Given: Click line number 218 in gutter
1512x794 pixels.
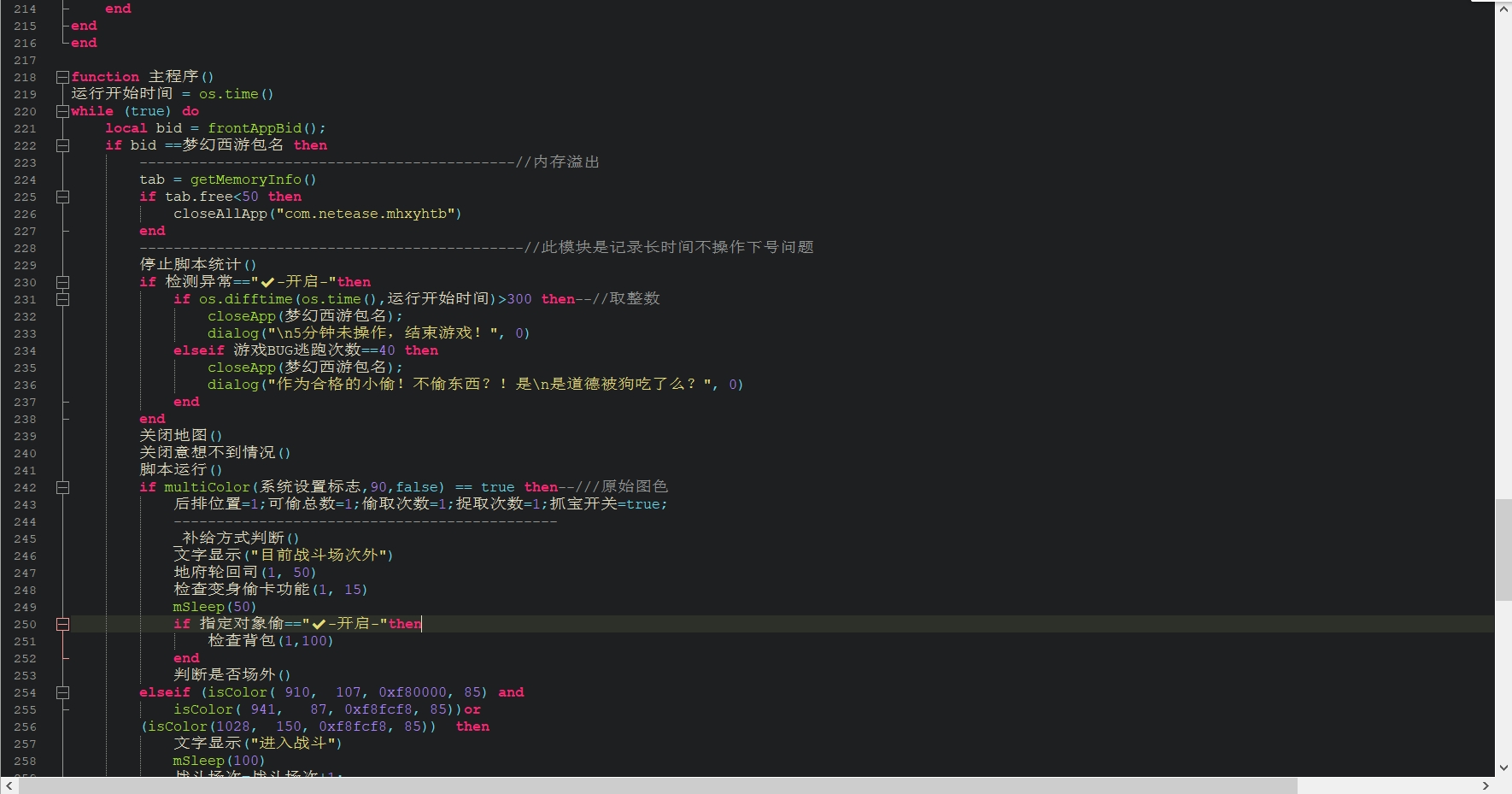Looking at the screenshot, I should 25,77.
